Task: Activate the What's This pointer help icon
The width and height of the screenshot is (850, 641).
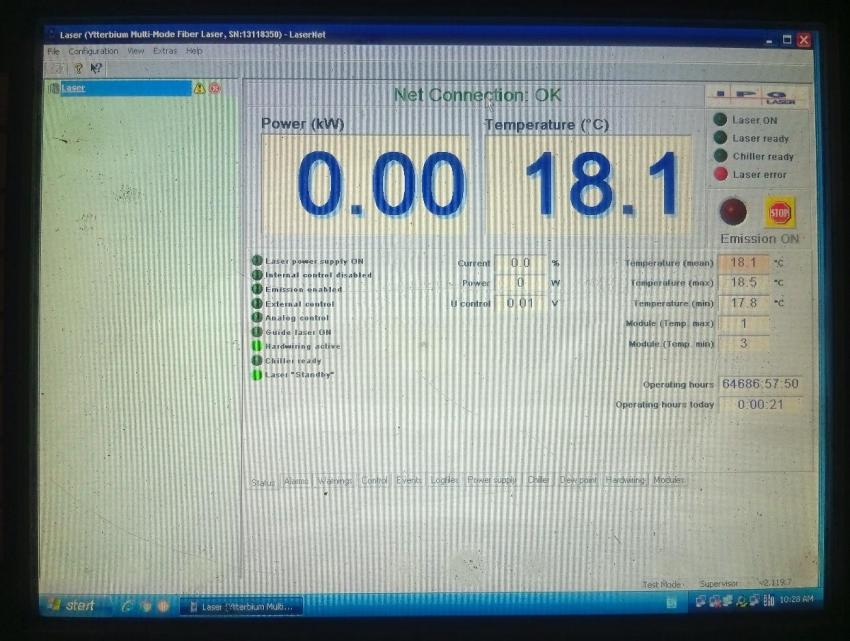Action: pos(96,68)
